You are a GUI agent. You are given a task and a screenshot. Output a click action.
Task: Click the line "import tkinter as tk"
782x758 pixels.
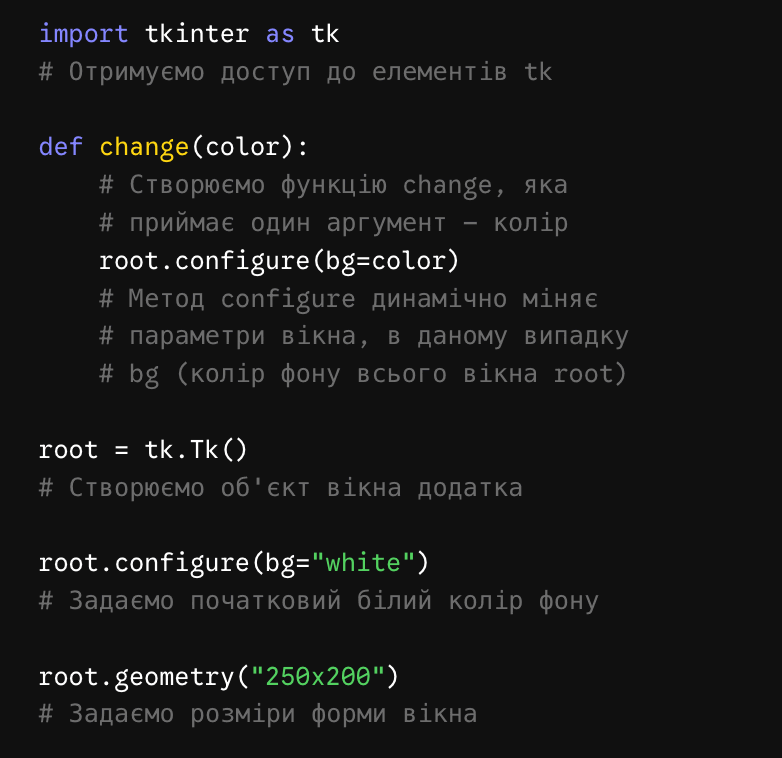point(189,34)
